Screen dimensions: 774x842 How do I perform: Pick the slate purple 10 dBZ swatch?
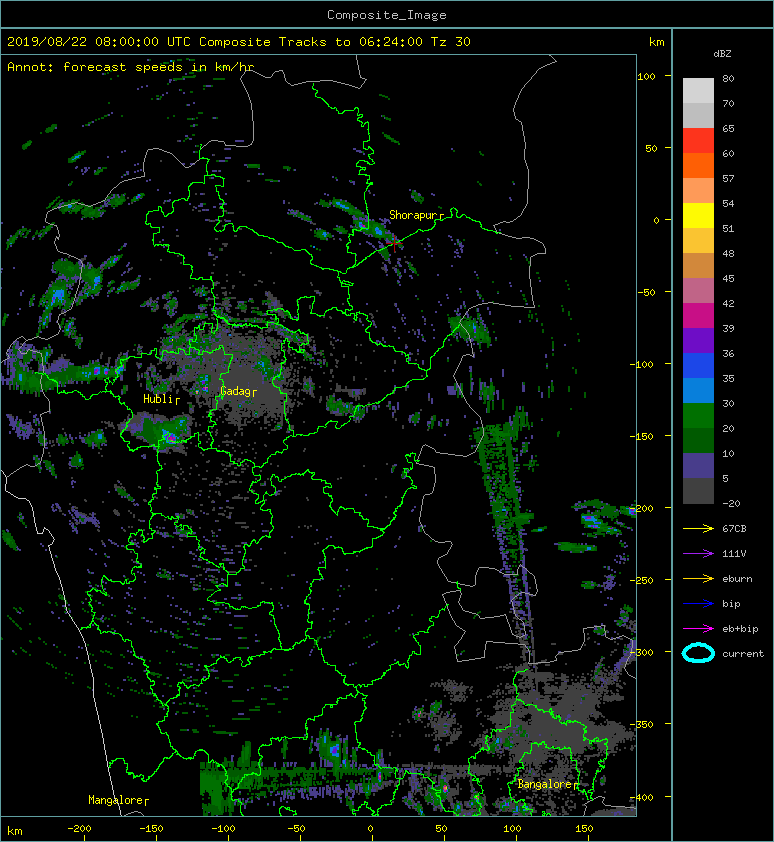698,465
